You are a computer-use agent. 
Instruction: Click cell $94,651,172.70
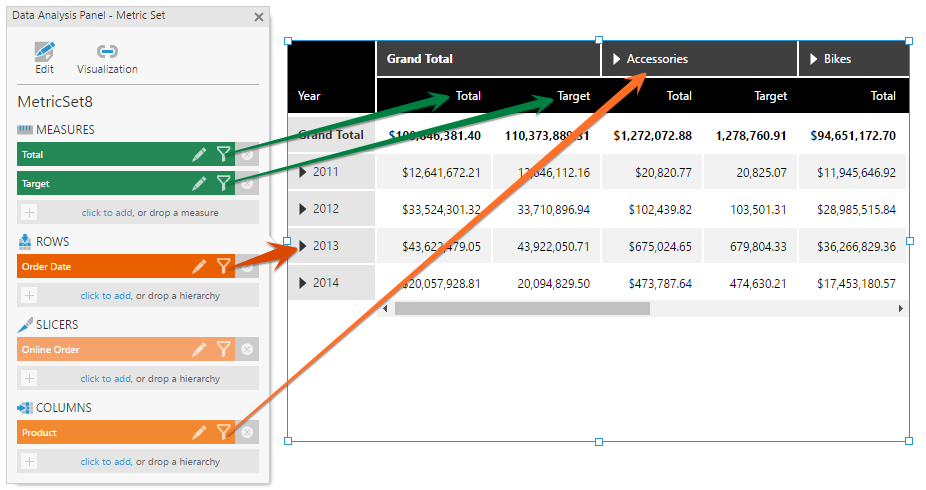pyautogui.click(x=853, y=136)
